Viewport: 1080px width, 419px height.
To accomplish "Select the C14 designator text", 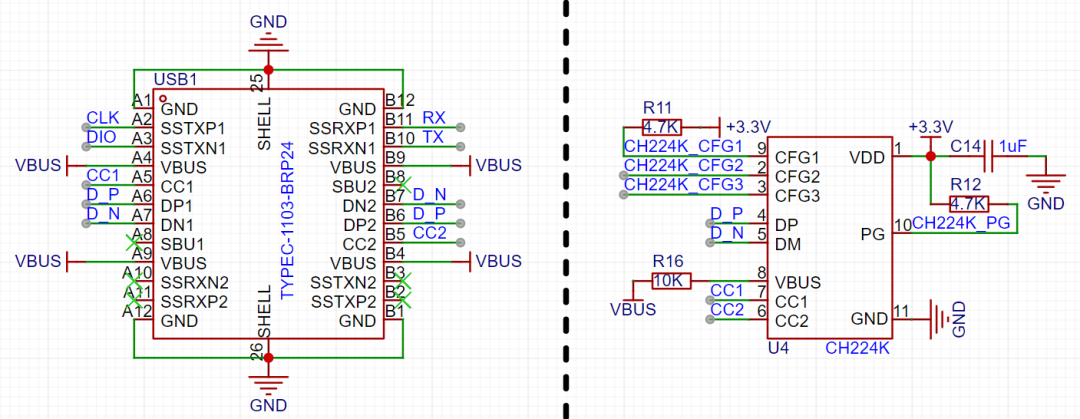I will tap(964, 146).
